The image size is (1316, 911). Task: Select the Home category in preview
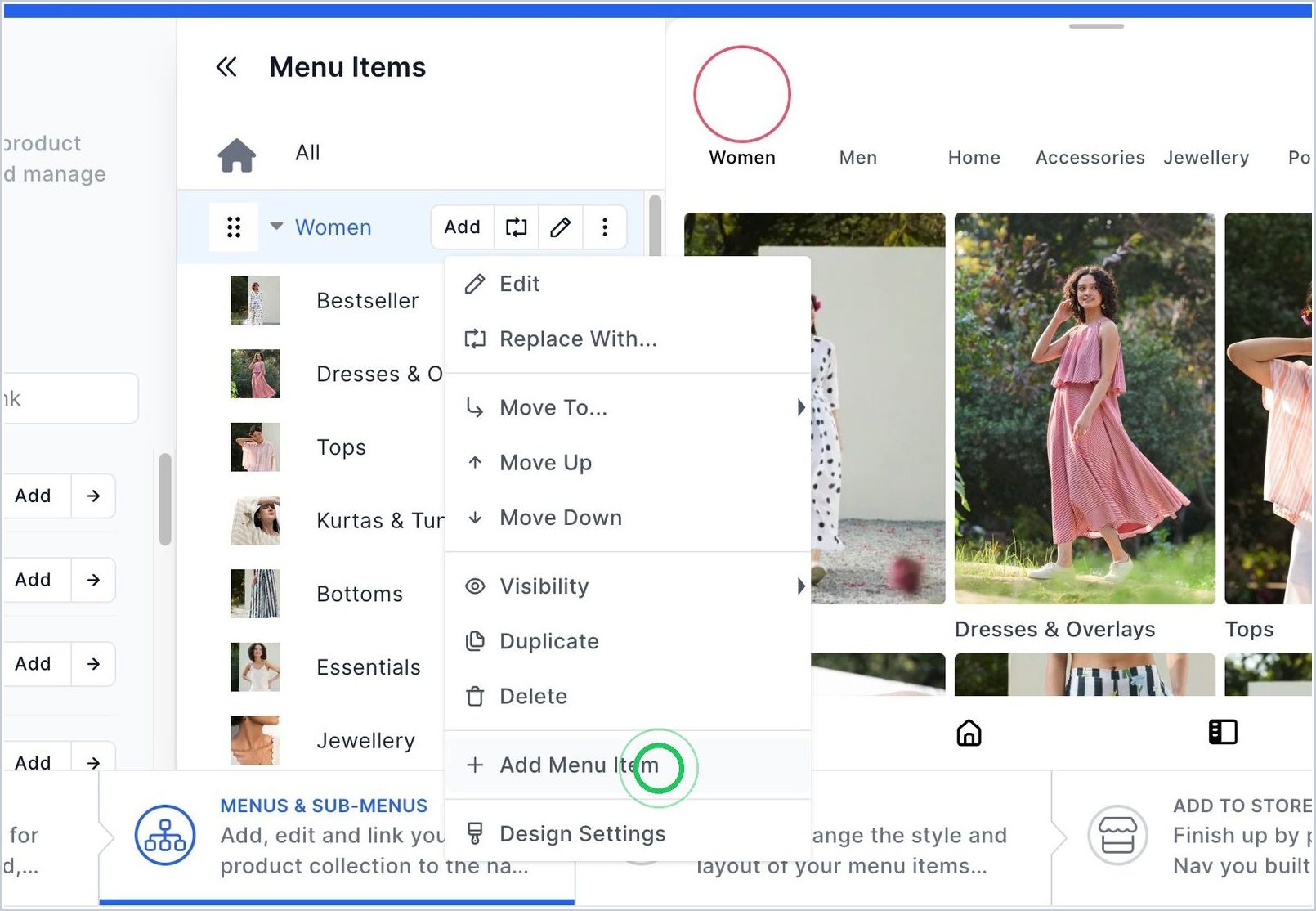tap(974, 158)
